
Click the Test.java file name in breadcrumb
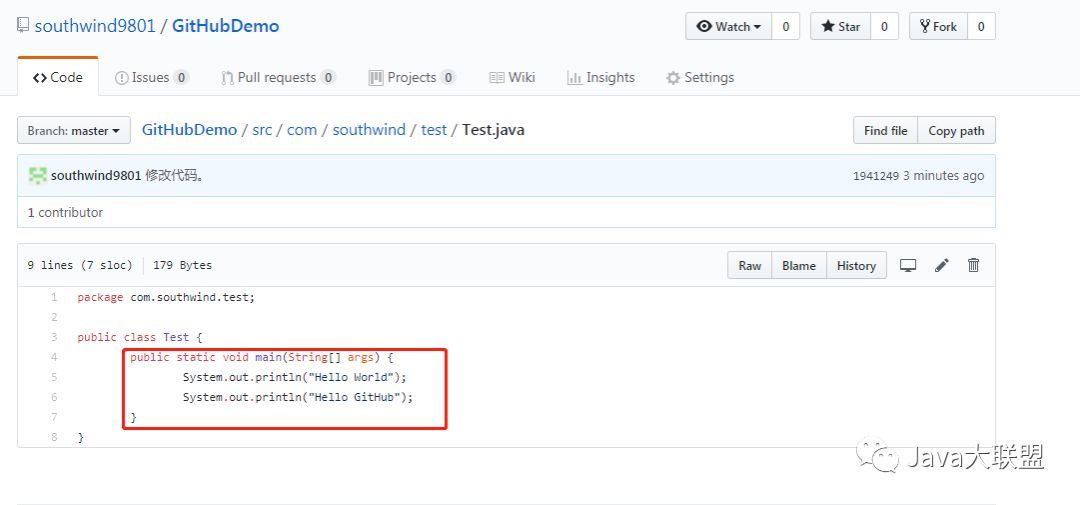point(493,130)
